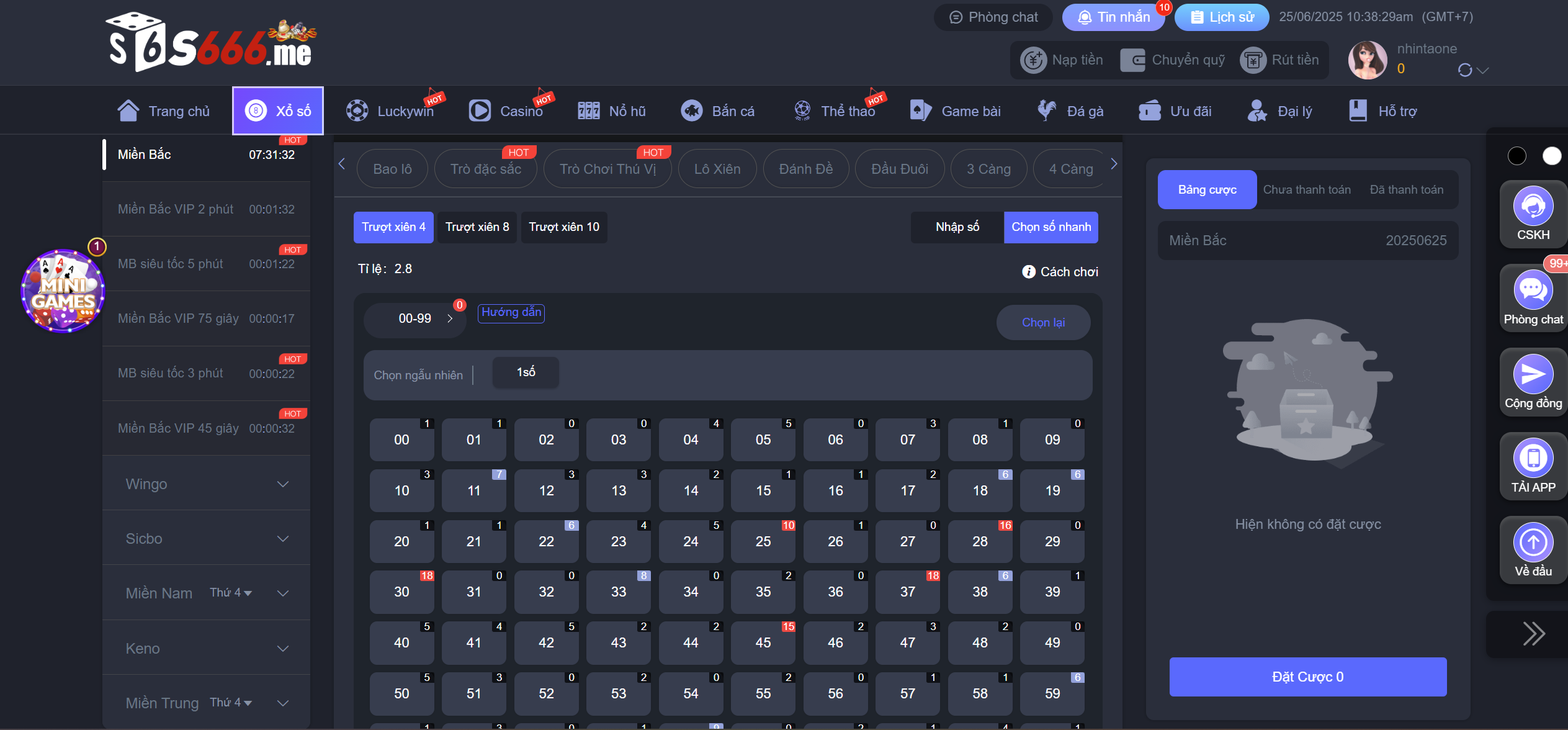Switch to Nhập số input mode
The height and width of the screenshot is (730, 1568).
pyautogui.click(x=957, y=227)
